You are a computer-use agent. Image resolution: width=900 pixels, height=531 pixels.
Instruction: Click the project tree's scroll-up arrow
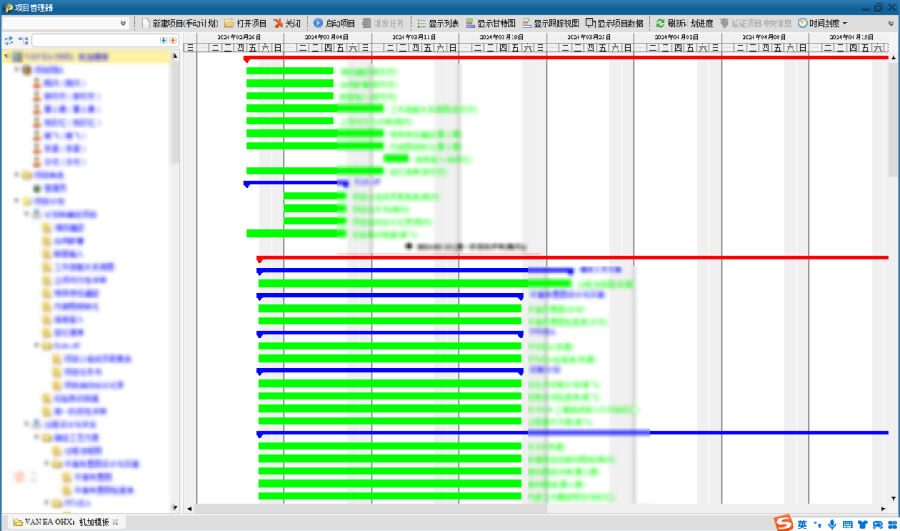(175, 56)
